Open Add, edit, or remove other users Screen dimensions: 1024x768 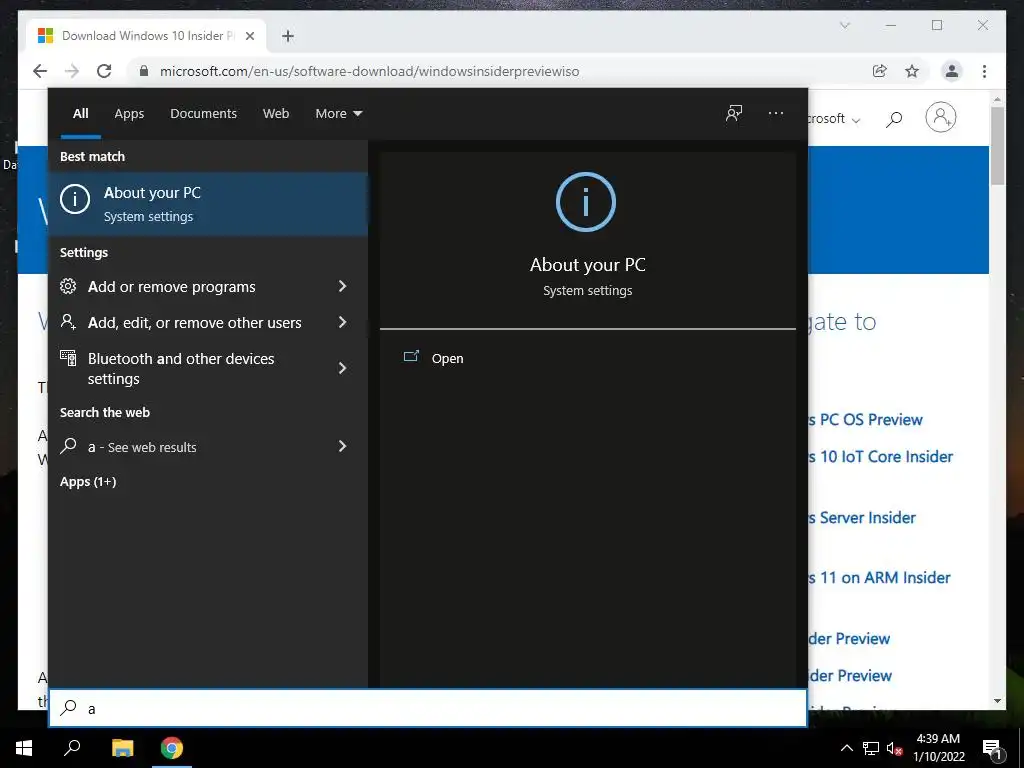point(208,323)
